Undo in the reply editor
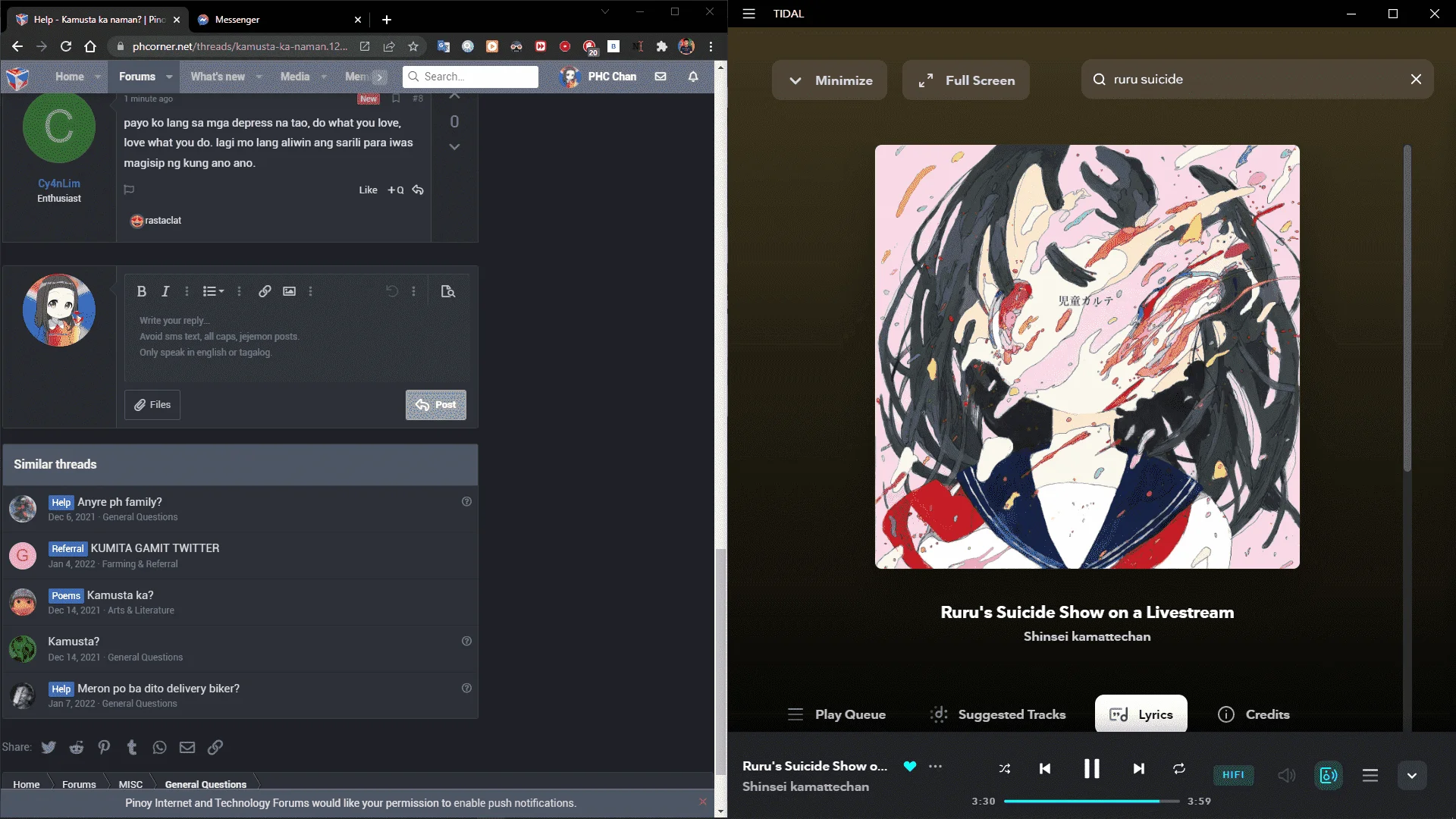 coord(392,291)
